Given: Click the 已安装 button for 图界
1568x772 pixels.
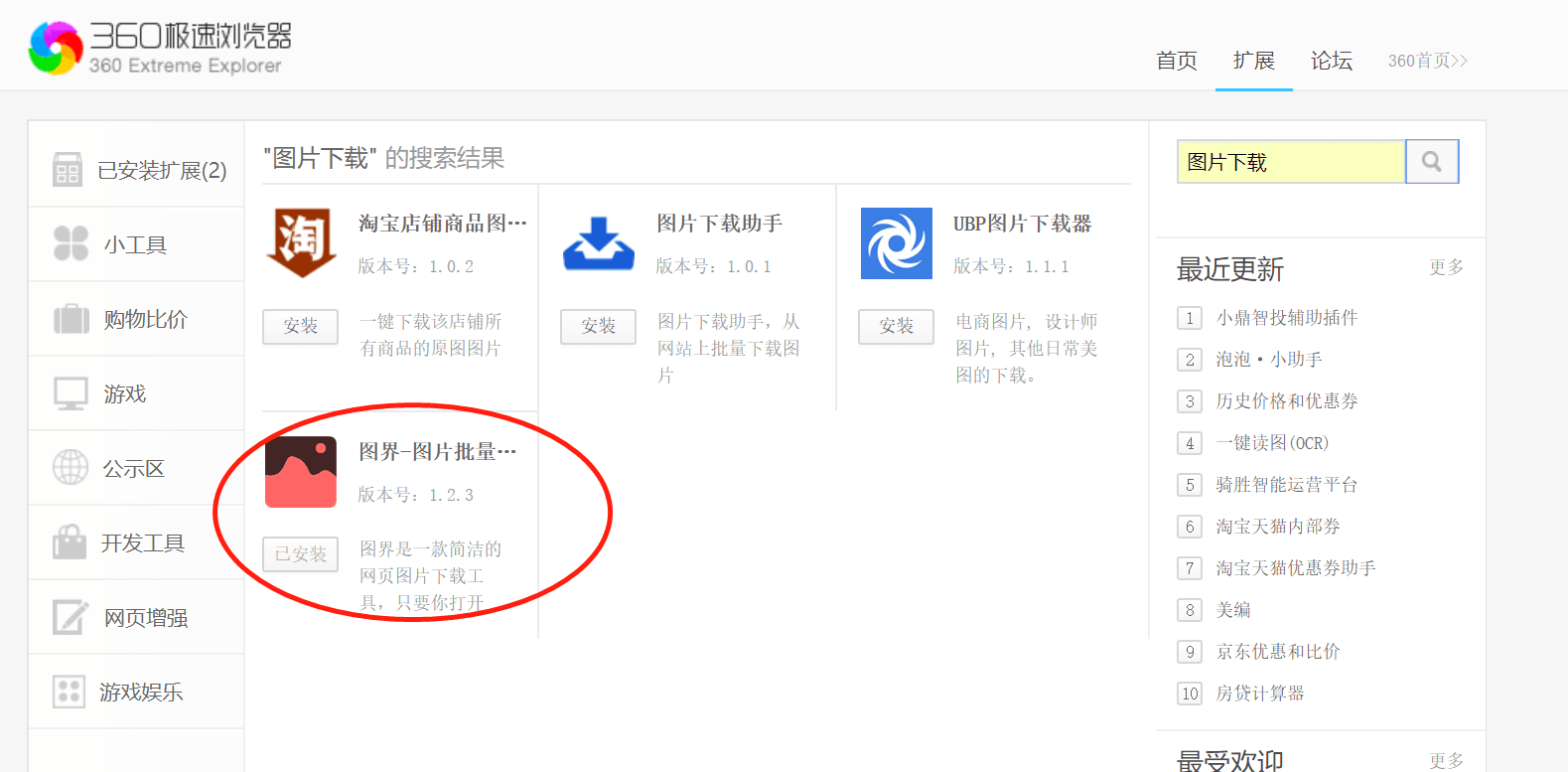Looking at the screenshot, I should pos(300,554).
